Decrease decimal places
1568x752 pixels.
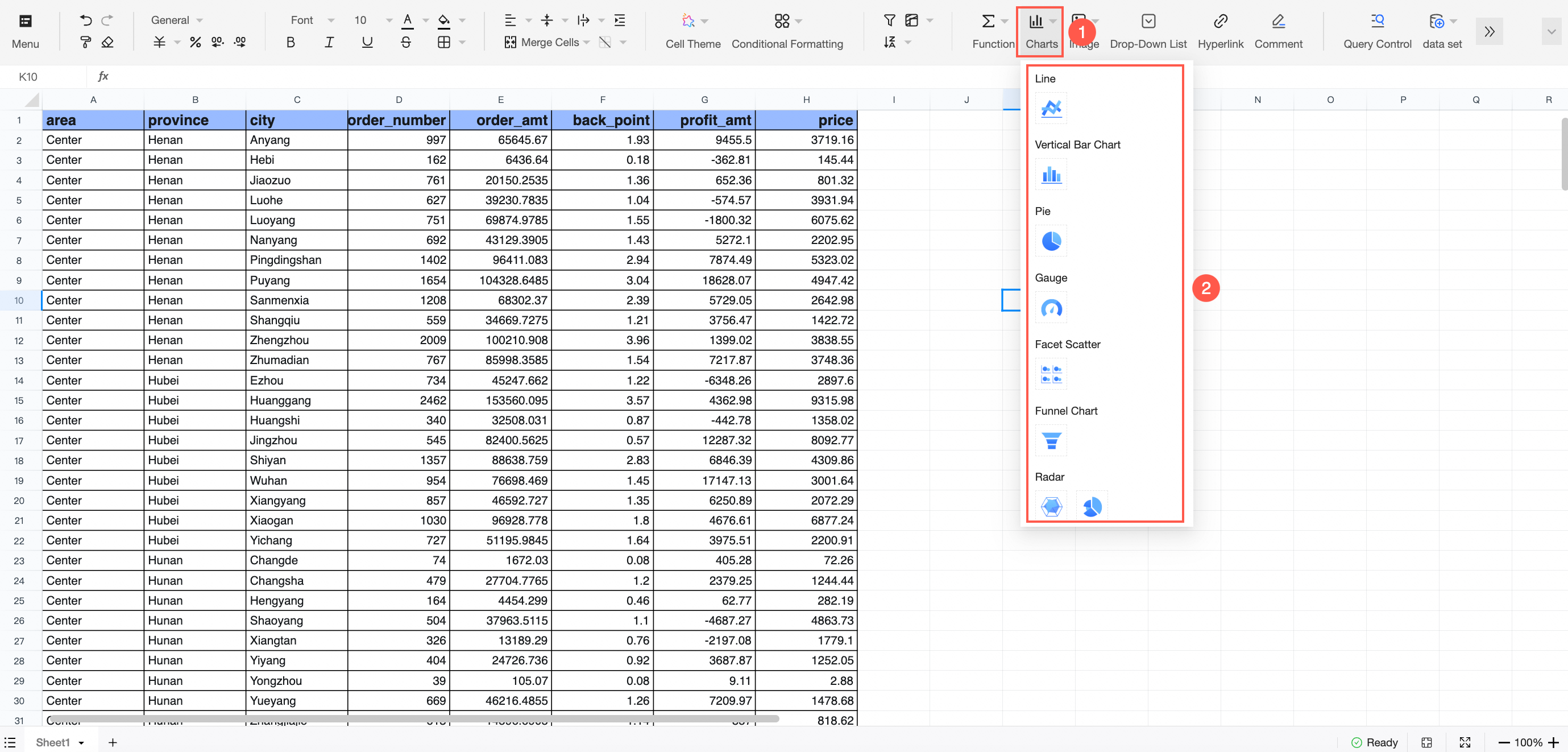(x=217, y=42)
